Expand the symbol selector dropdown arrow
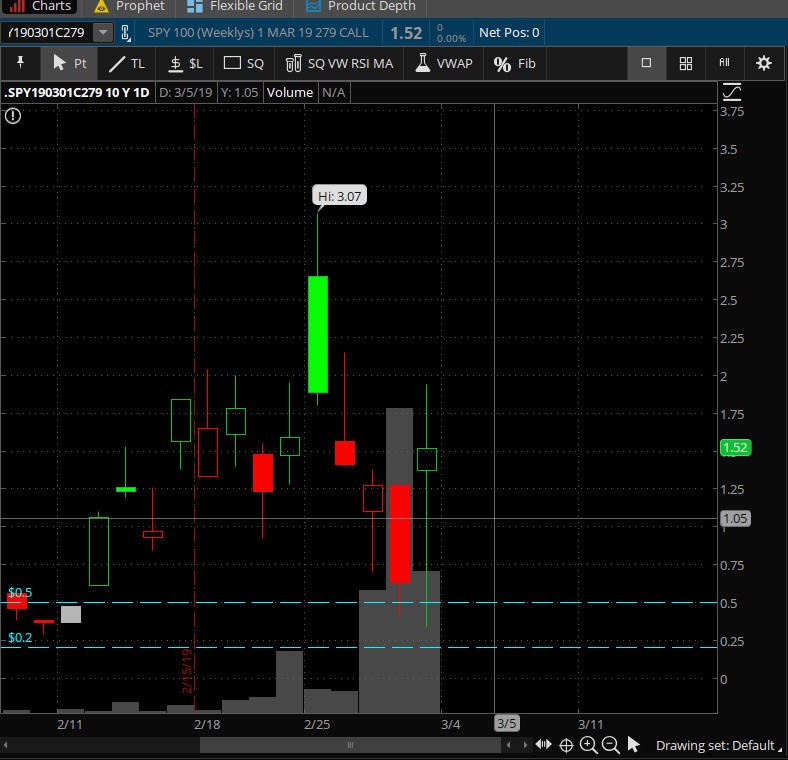The height and width of the screenshot is (760, 788). coord(103,33)
